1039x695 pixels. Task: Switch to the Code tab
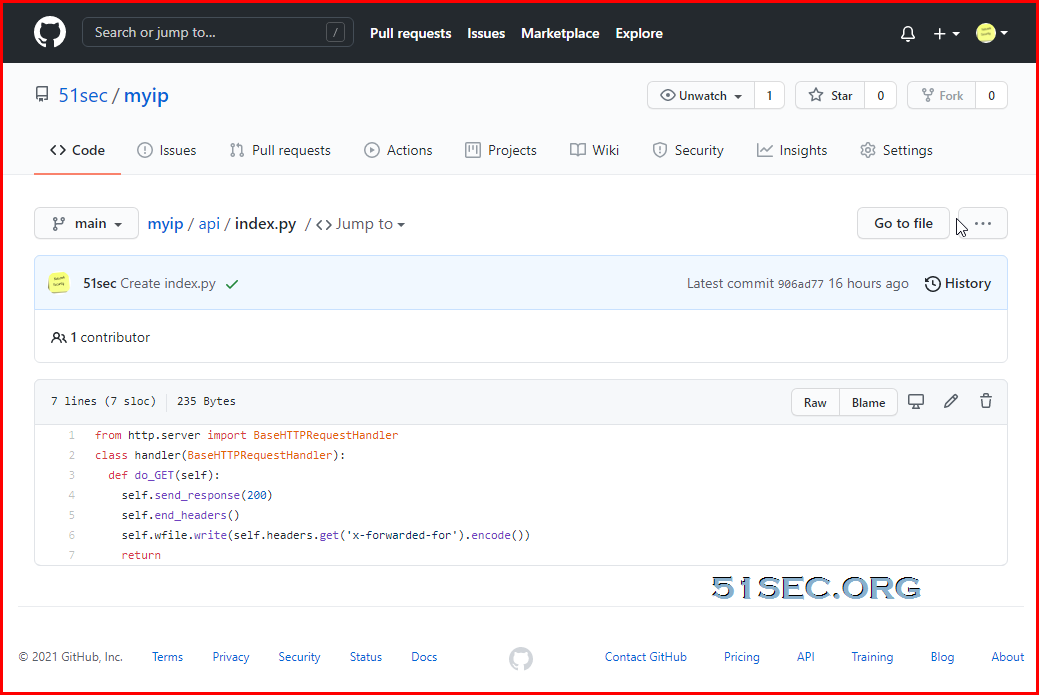click(77, 150)
